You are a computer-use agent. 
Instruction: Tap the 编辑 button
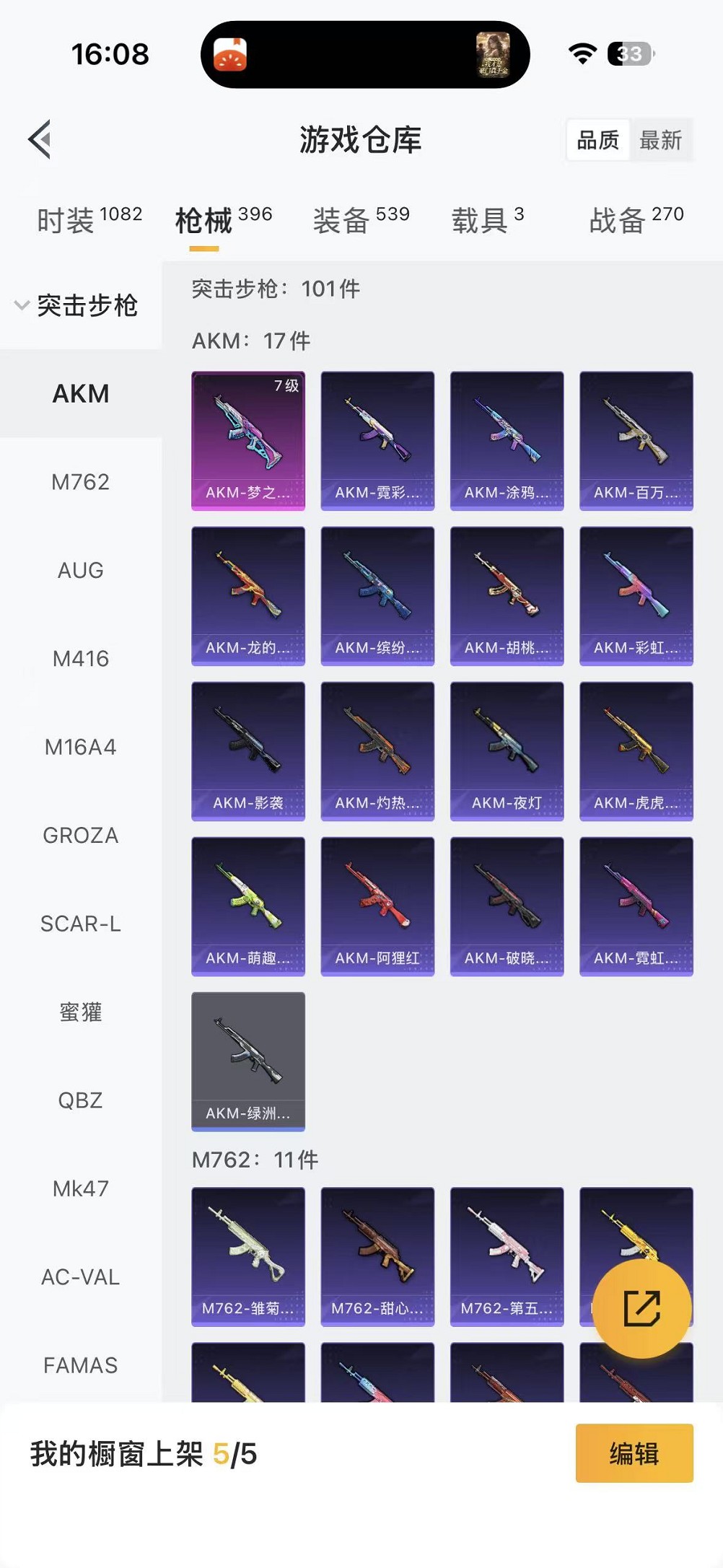click(634, 1453)
